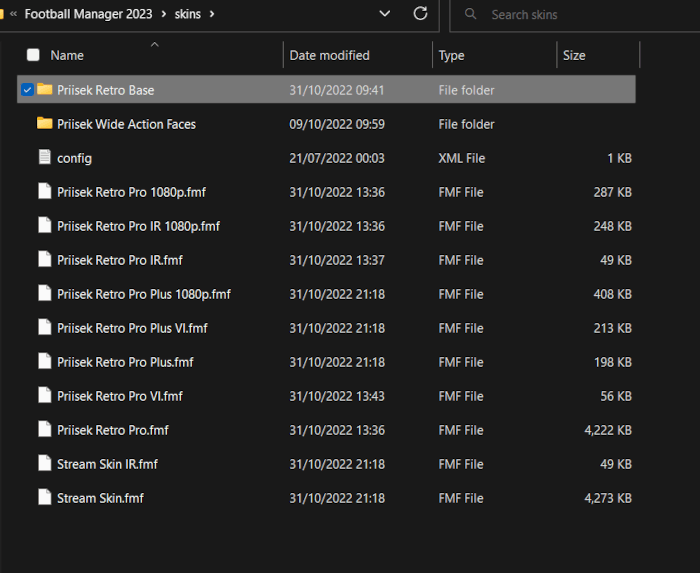Show hidden breadcrumb parent folders

coord(13,14)
